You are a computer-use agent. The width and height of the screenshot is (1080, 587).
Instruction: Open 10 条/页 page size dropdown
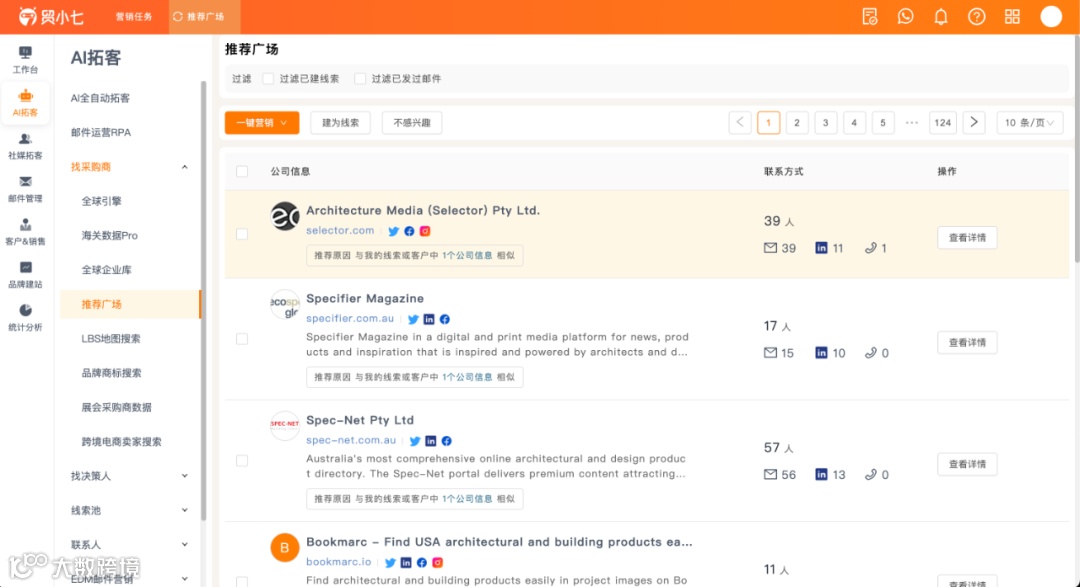point(1030,123)
